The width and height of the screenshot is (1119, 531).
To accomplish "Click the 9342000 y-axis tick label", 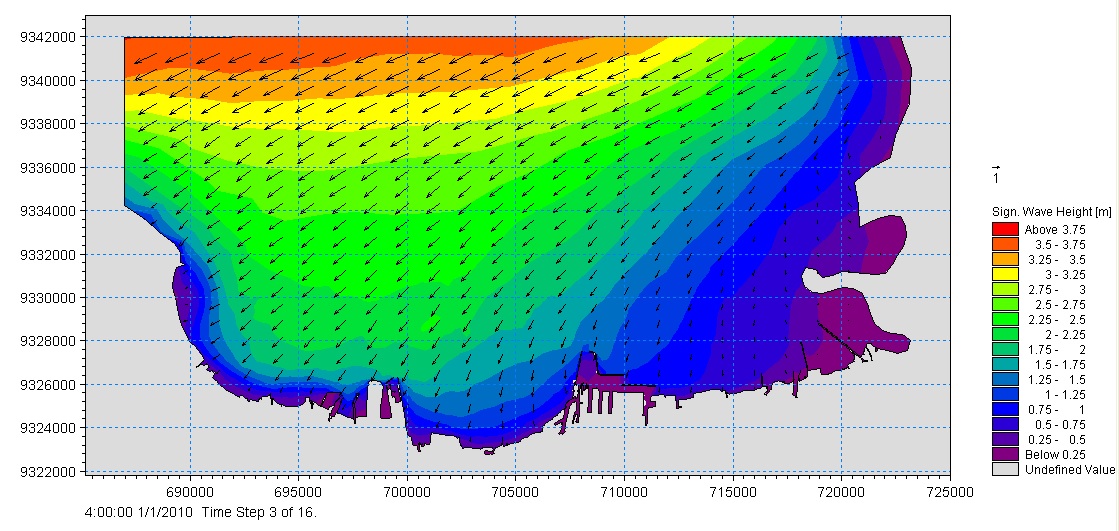I will pos(47,37).
